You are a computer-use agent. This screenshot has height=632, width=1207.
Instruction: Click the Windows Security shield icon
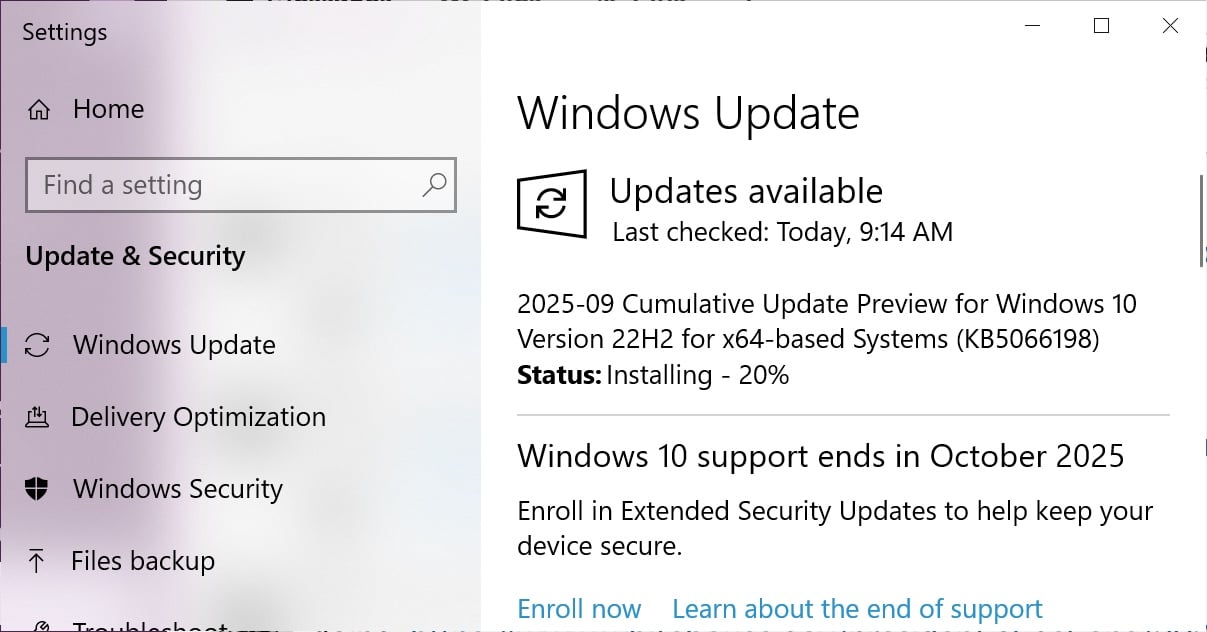point(38,489)
